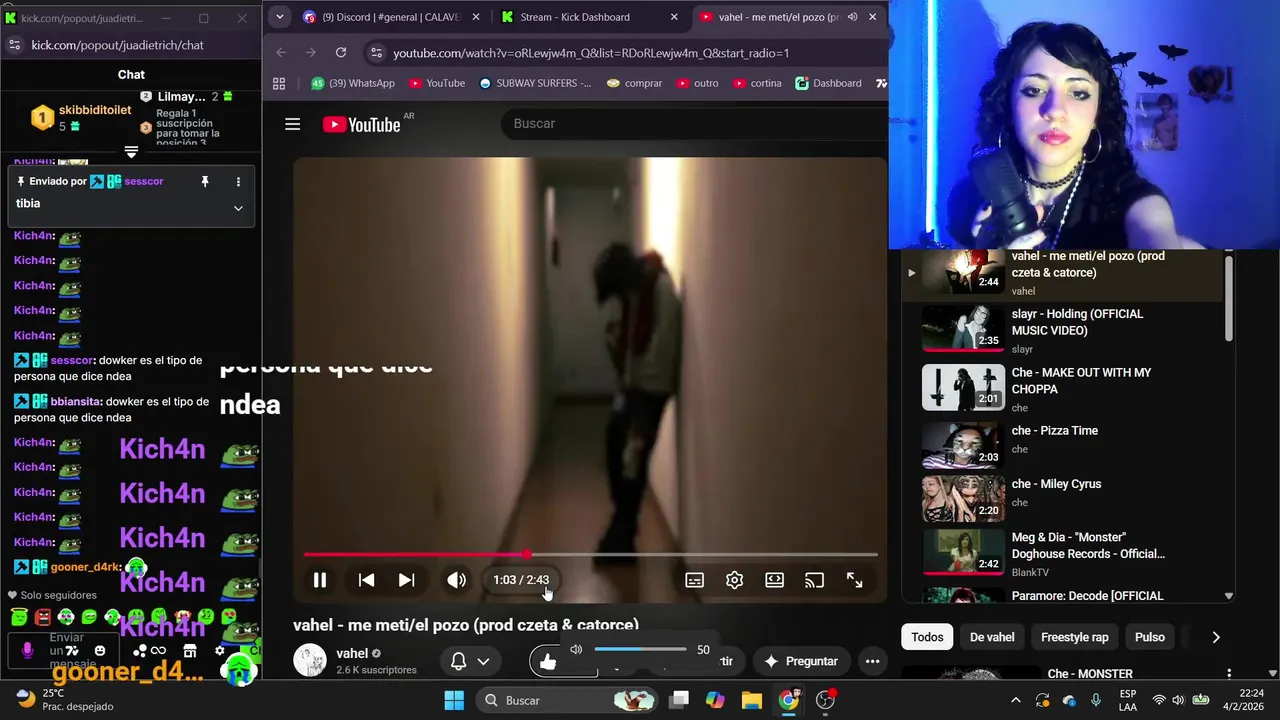
Task: Open YouTube player settings gear
Action: pos(734,580)
